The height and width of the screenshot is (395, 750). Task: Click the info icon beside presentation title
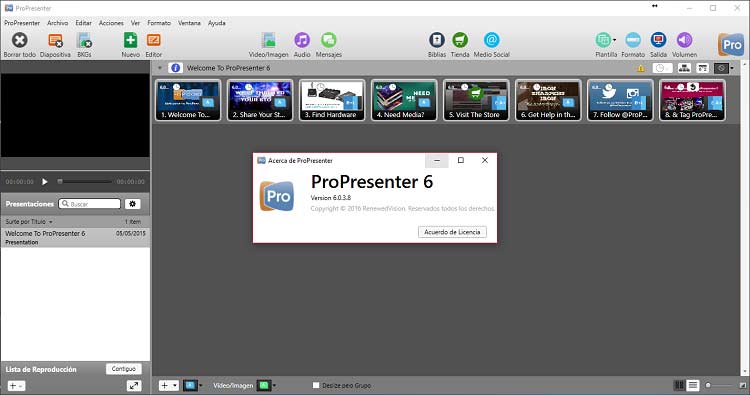pos(176,68)
